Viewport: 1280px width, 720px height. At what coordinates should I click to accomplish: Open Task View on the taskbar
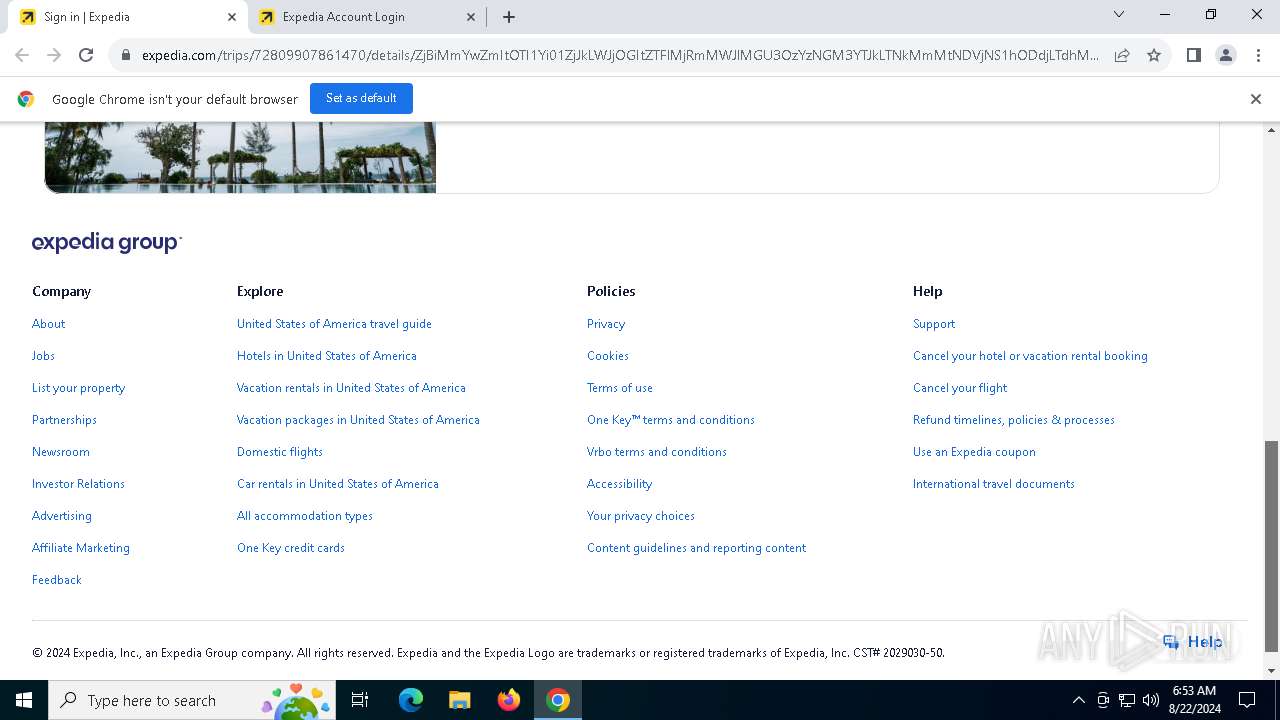tap(360, 700)
